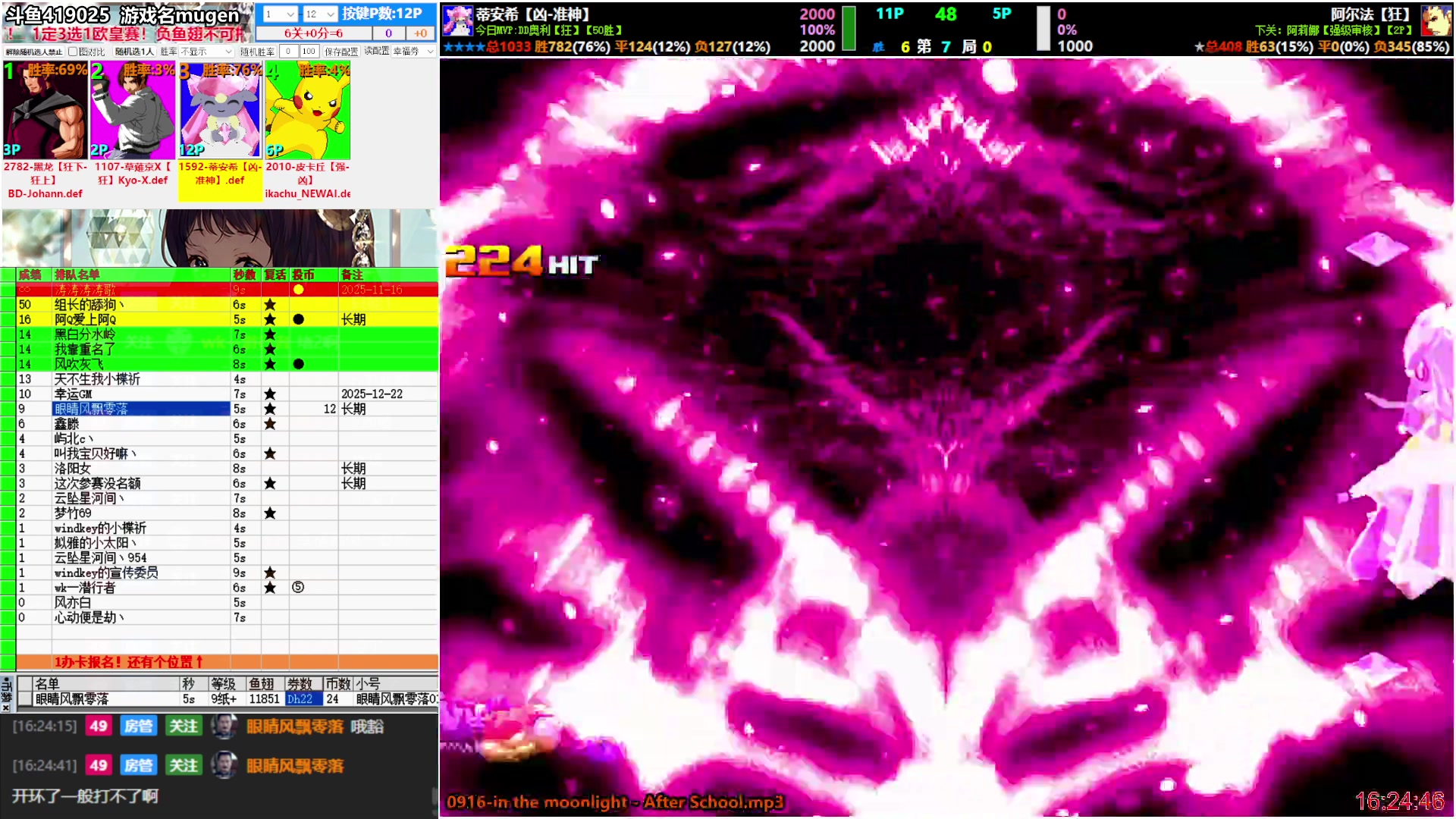Click the star icon in 我靠重名了 row
The width and height of the screenshot is (1456, 819).
(x=270, y=349)
